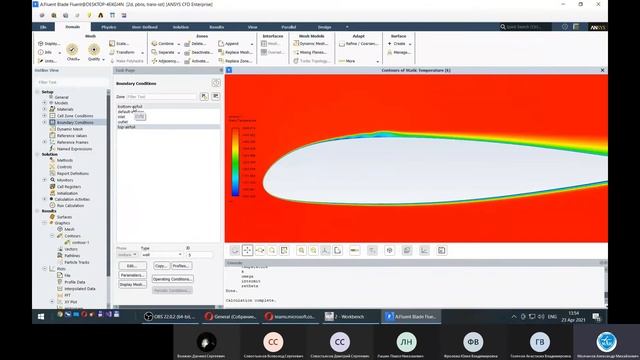The height and width of the screenshot is (360, 640).
Task: Click the Edit... button
Action: point(132,266)
